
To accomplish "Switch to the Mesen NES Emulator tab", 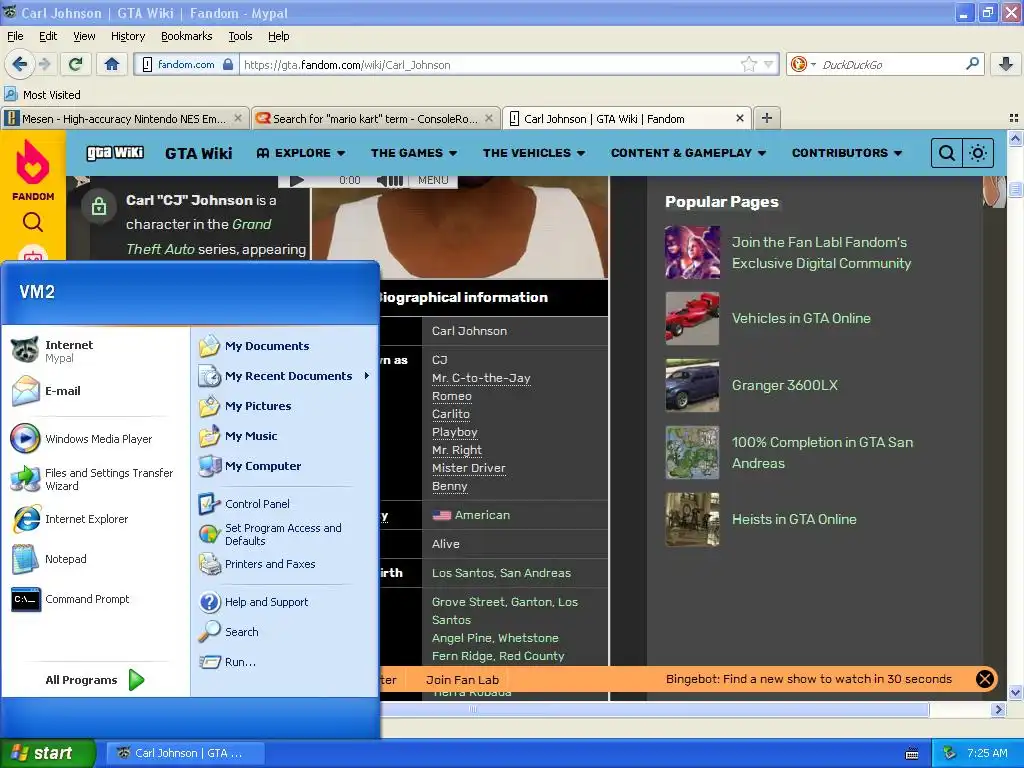I will coord(124,118).
